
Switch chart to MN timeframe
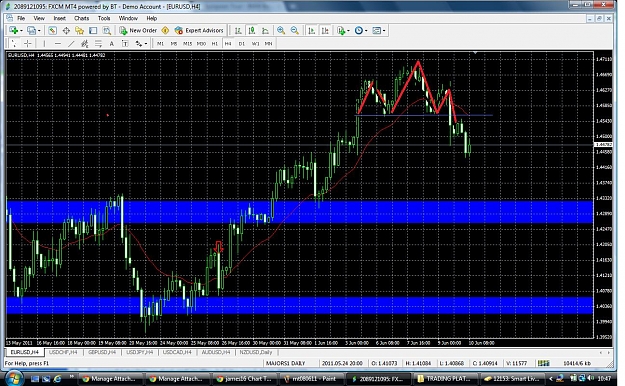click(x=269, y=43)
